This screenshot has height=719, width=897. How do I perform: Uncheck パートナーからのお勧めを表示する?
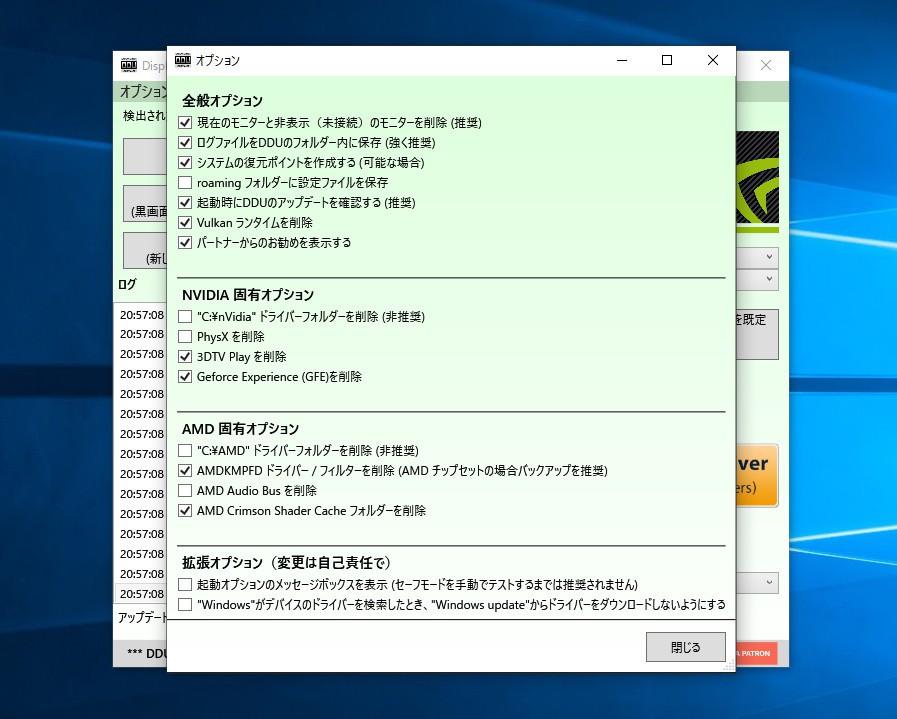185,243
